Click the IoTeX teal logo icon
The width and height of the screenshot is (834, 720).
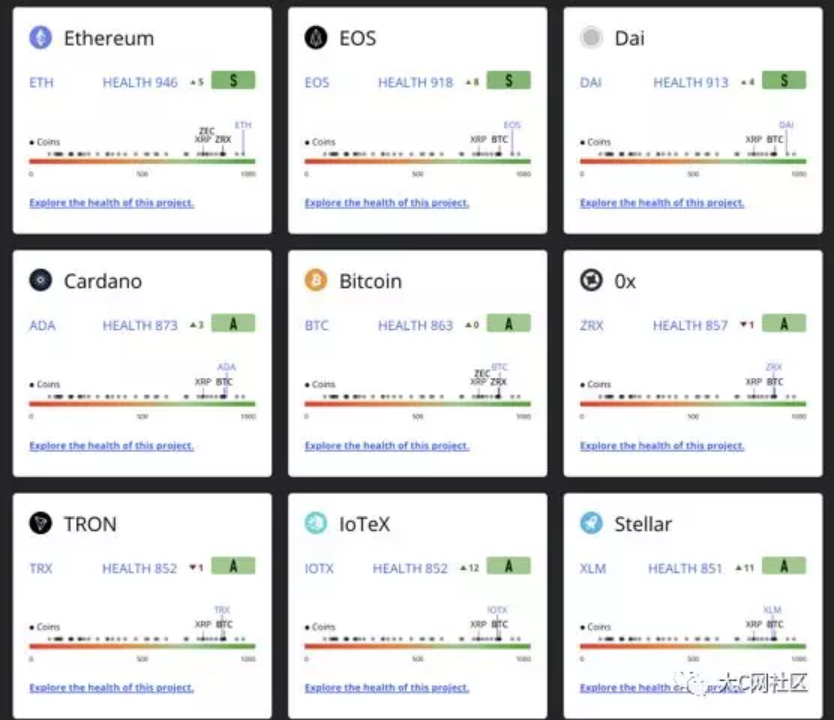pos(316,523)
